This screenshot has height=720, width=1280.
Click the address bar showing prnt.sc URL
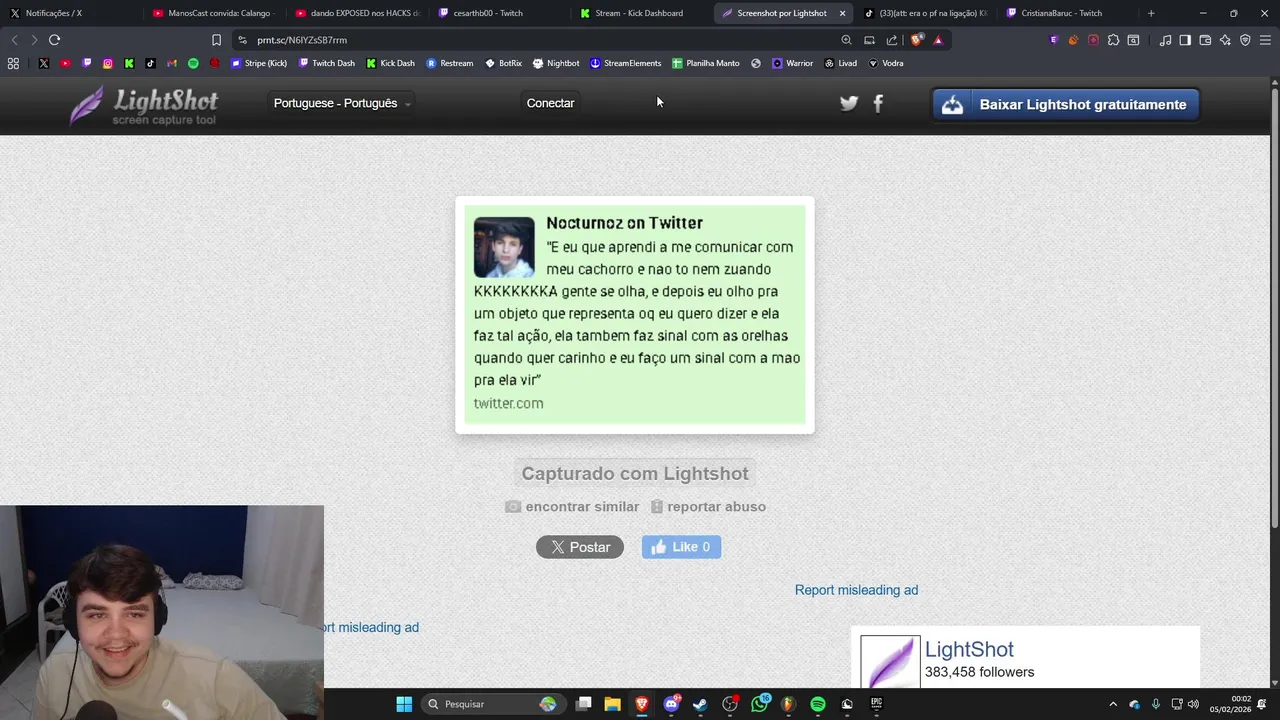540,40
